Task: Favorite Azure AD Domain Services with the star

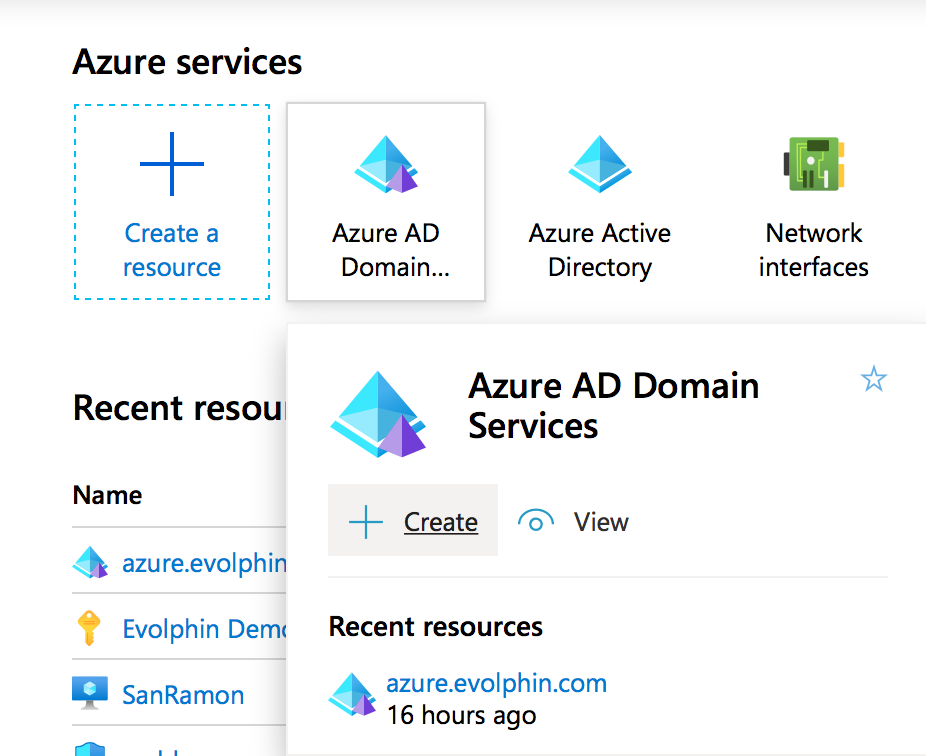Action: tap(873, 379)
